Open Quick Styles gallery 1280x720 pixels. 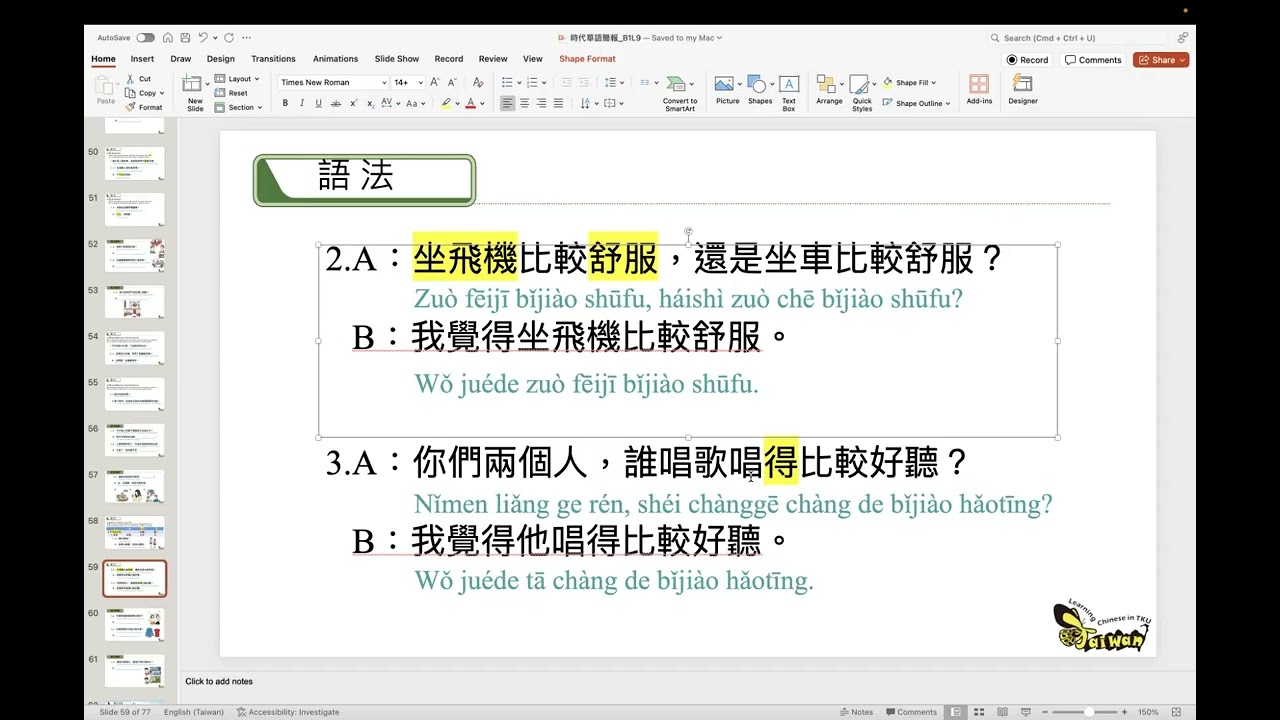point(862,92)
